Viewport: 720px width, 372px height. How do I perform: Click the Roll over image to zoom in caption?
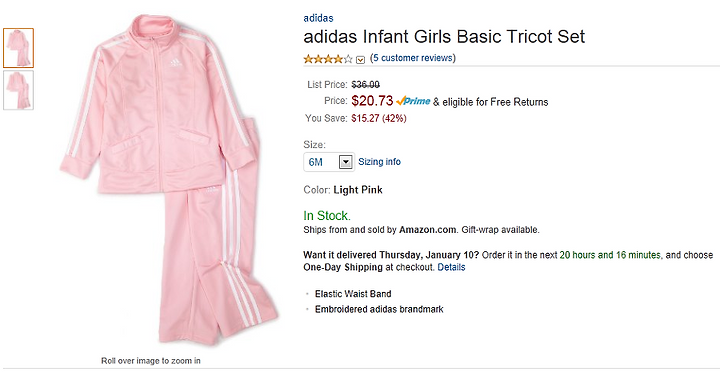151,361
